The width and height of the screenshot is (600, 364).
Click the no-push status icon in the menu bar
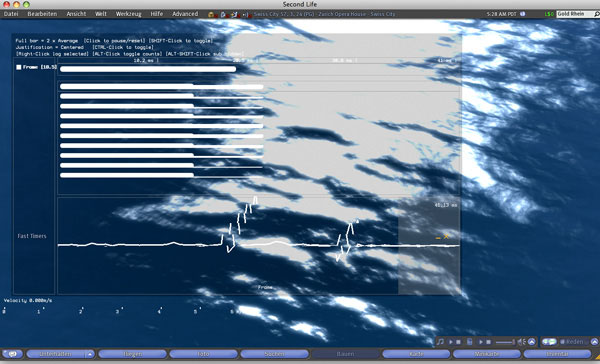coord(234,15)
